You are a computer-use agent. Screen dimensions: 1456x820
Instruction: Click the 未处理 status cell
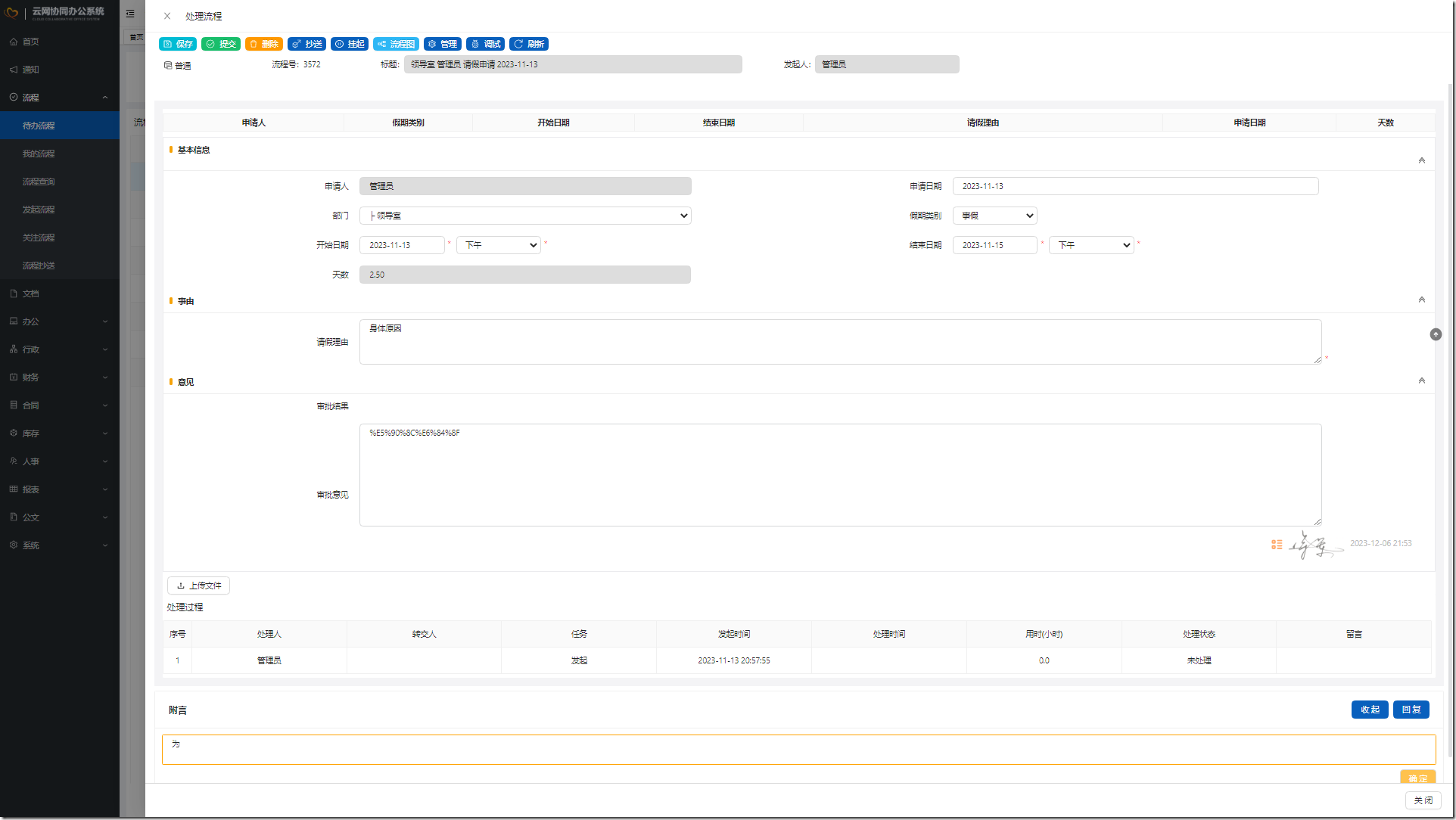[x=1199, y=660]
